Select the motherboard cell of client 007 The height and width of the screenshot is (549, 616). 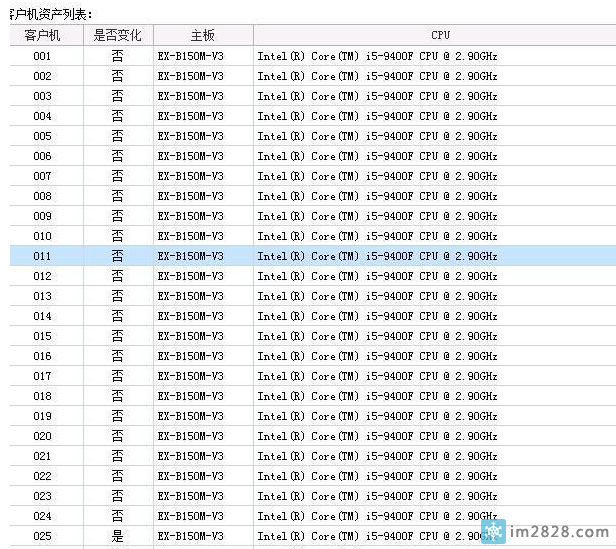191,176
